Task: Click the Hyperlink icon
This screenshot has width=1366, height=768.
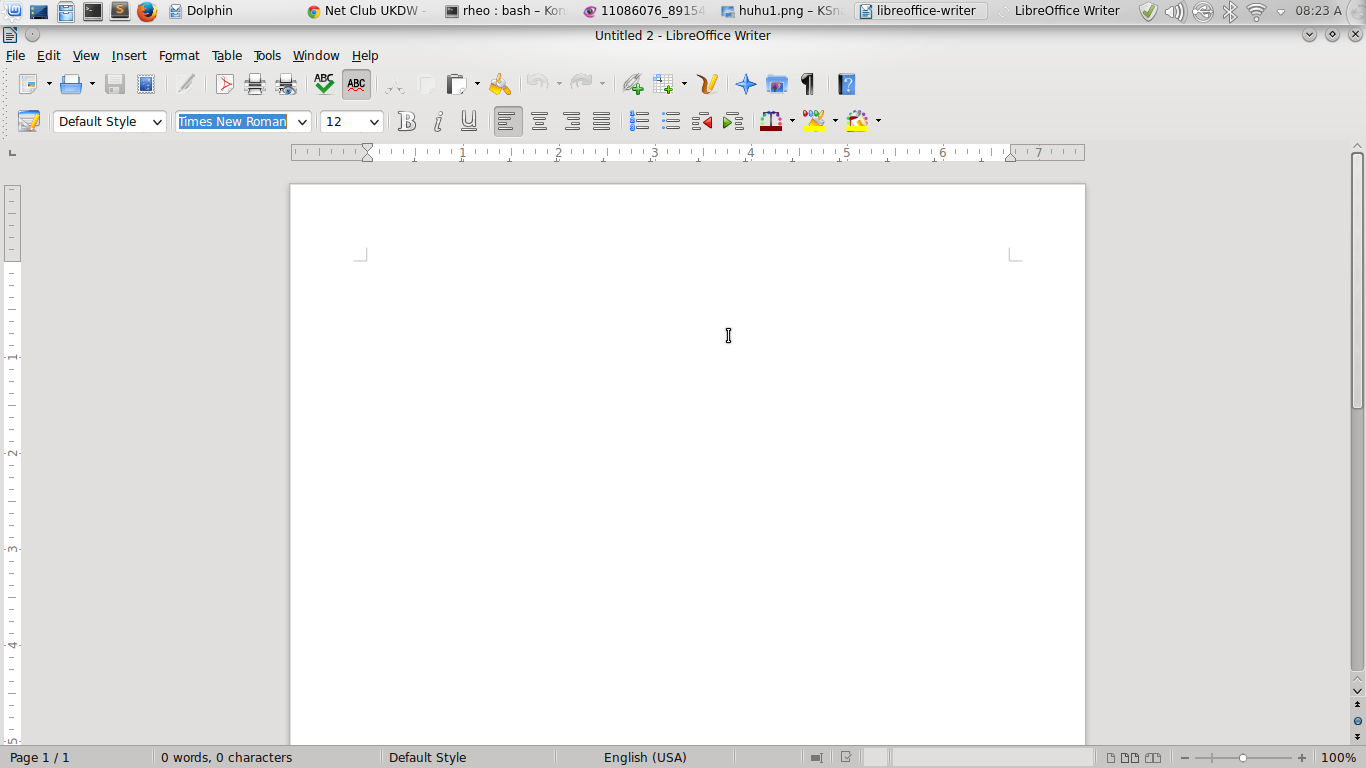Action: pos(632,84)
